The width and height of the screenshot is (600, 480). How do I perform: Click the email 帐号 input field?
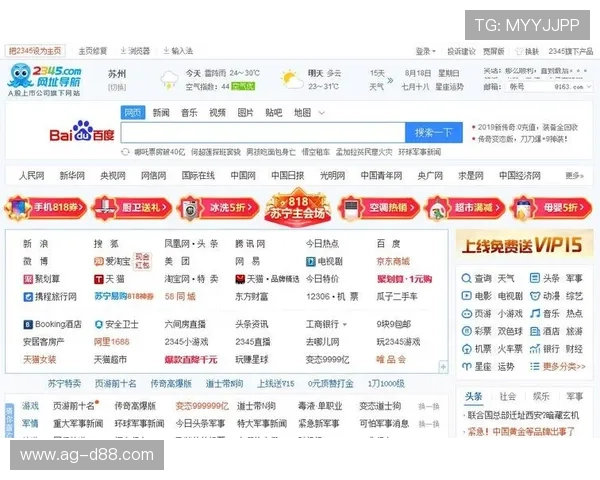(530, 87)
